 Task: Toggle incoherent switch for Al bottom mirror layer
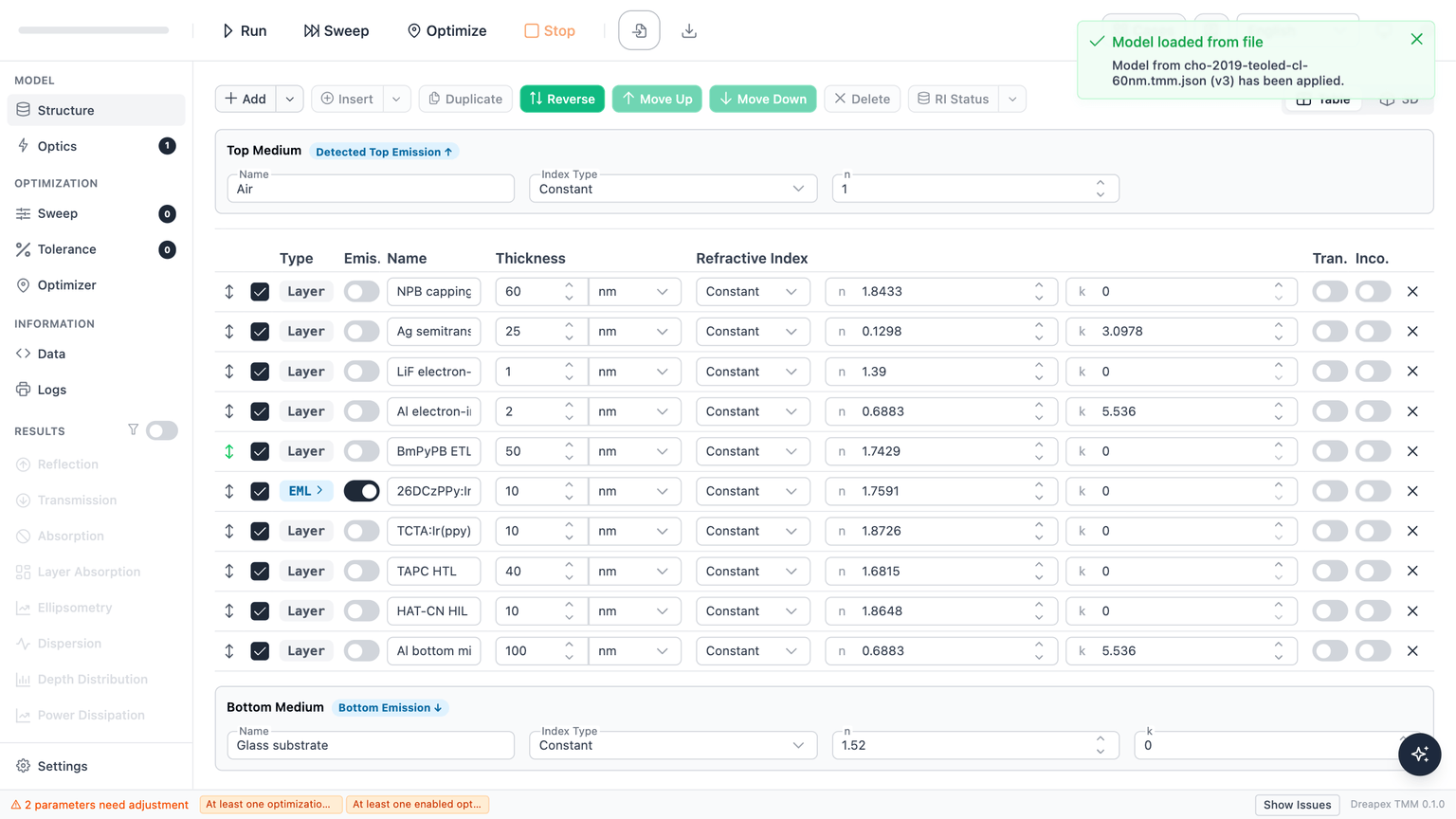tap(1373, 651)
